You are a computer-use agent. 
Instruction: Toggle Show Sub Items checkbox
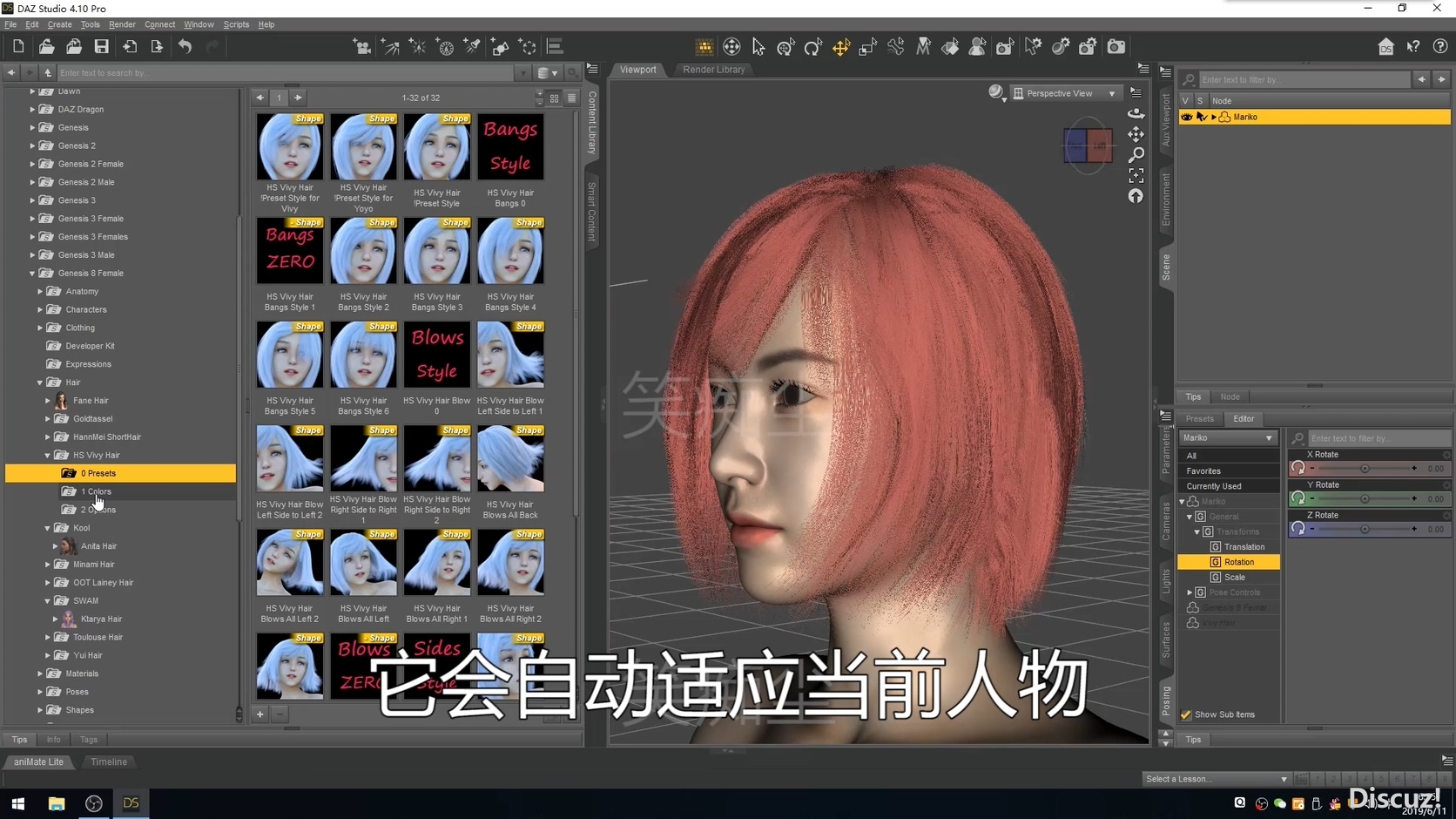(1186, 714)
